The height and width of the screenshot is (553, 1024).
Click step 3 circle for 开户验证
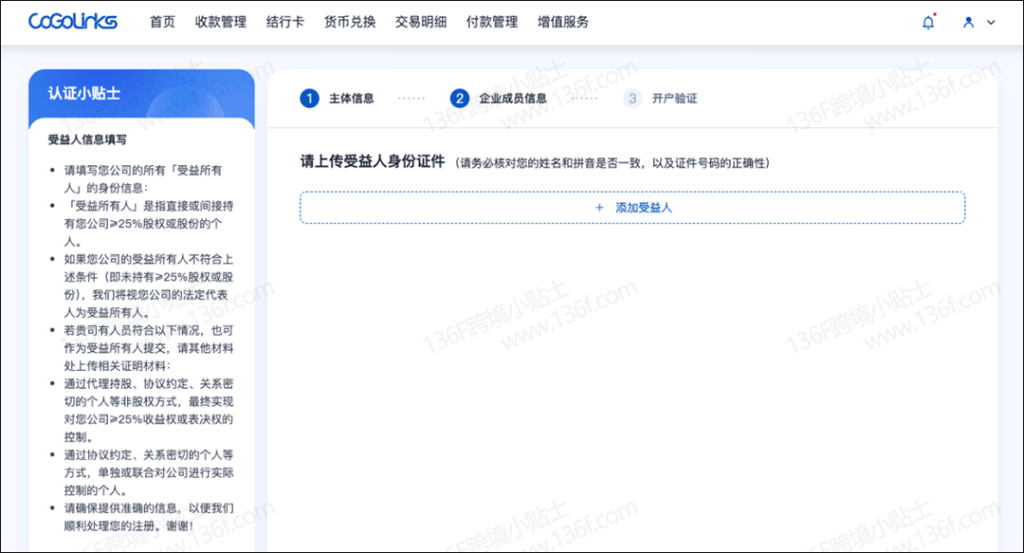tap(632, 99)
